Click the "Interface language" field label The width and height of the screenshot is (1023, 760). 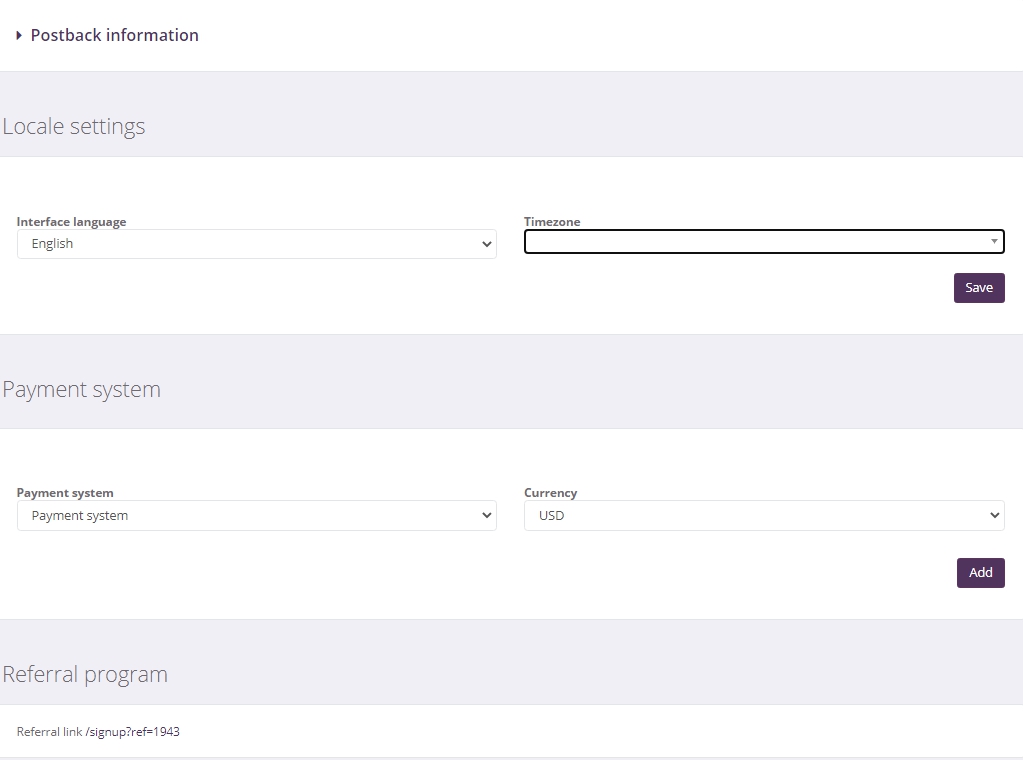click(x=71, y=222)
